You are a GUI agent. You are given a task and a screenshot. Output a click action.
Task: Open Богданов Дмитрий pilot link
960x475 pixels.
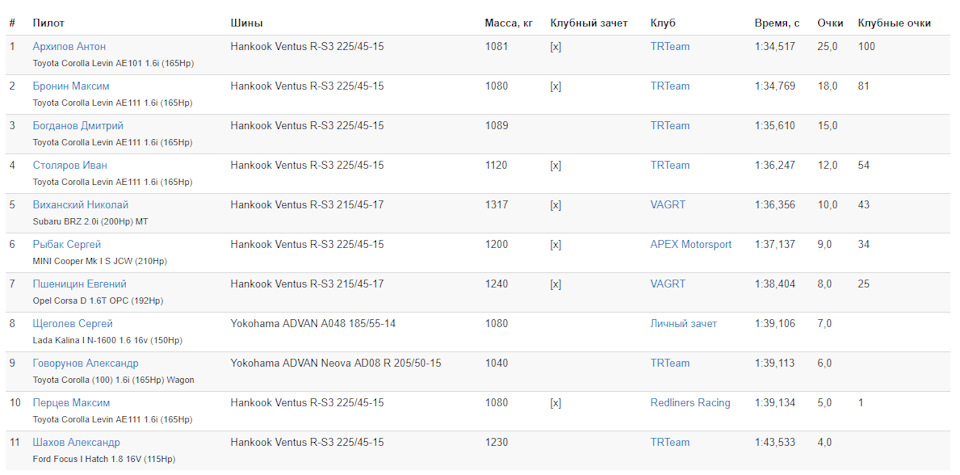point(78,125)
